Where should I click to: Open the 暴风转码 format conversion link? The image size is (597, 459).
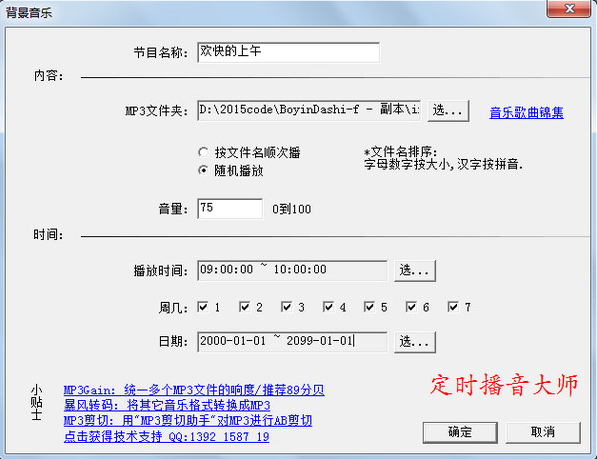167,405
